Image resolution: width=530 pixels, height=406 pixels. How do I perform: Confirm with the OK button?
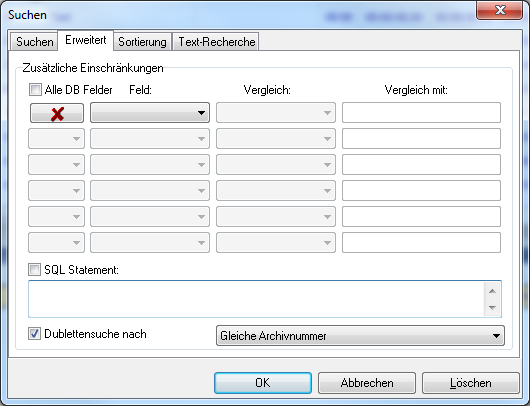click(263, 383)
